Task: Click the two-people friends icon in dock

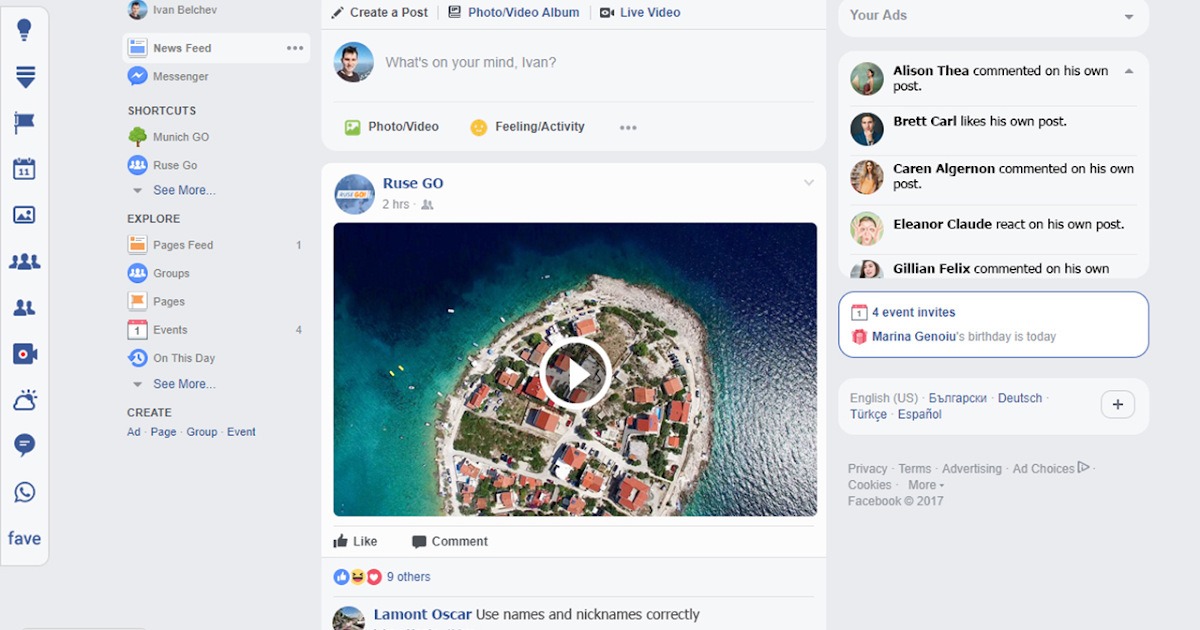Action: click(x=25, y=308)
